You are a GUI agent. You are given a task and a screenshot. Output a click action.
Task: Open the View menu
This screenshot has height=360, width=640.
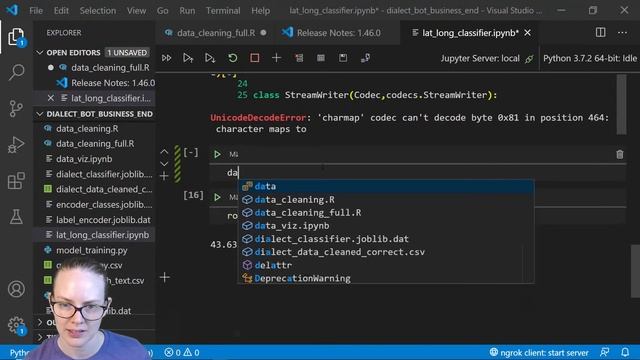(x=136, y=11)
